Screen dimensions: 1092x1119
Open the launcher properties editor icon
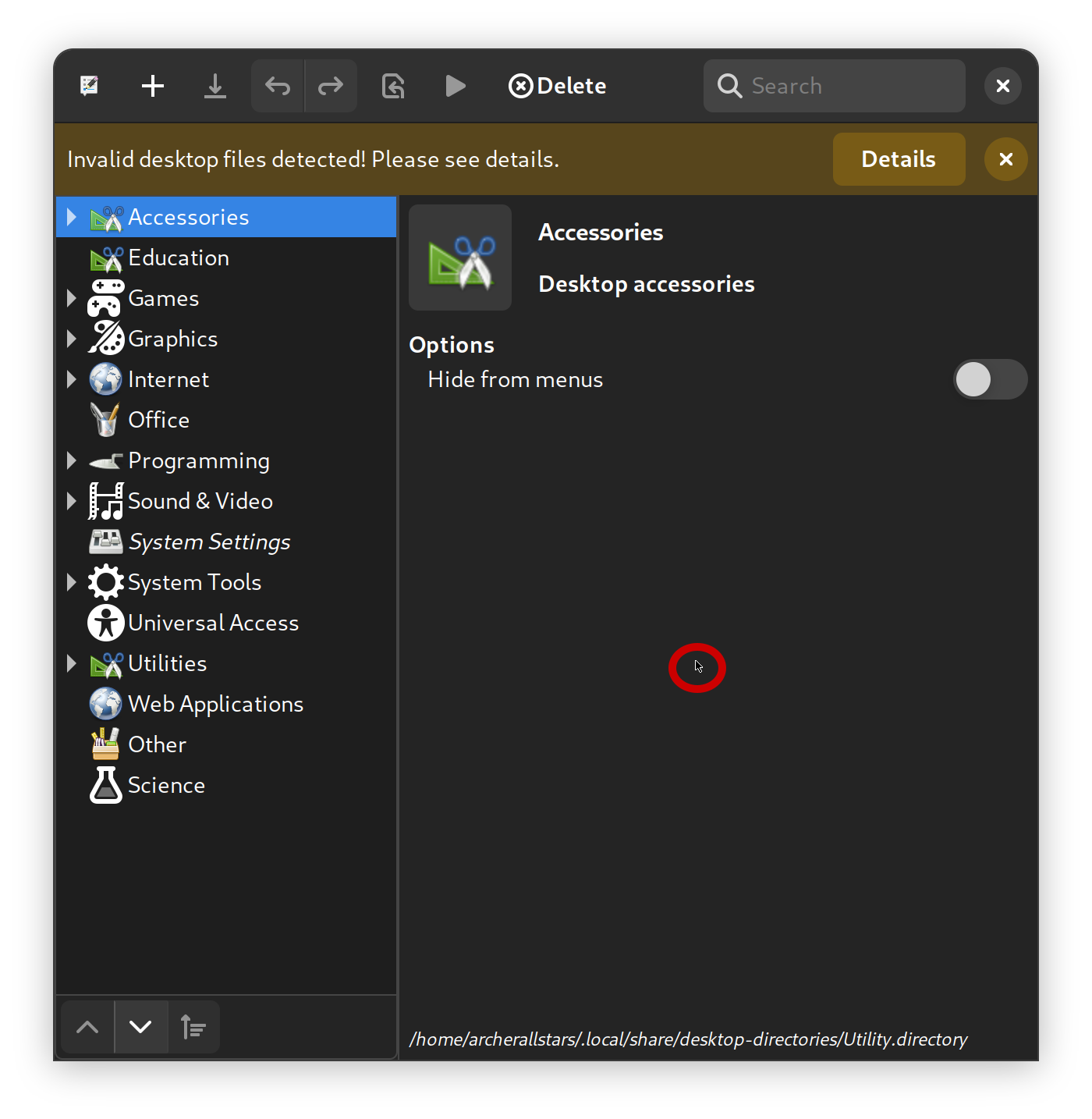coord(89,86)
